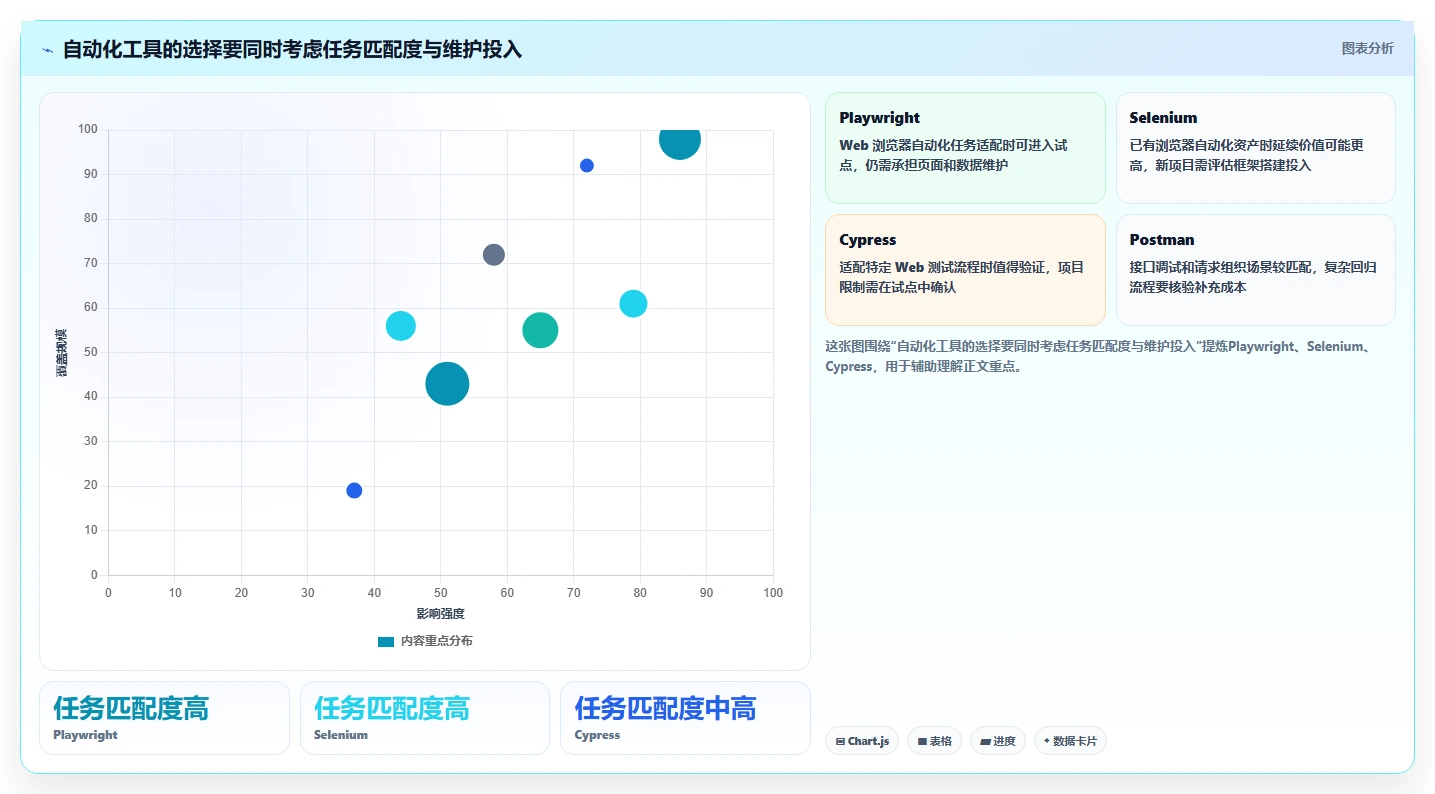Select the 数据卡片 tag chip

[1070, 741]
